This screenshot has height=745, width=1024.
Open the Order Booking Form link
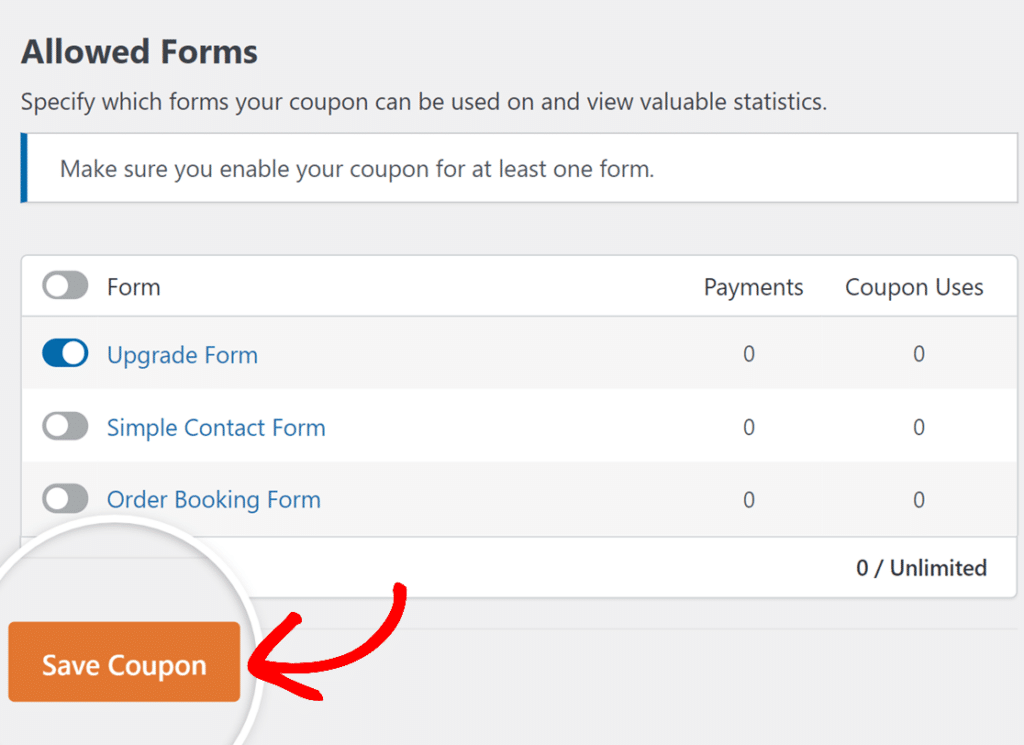click(213, 499)
